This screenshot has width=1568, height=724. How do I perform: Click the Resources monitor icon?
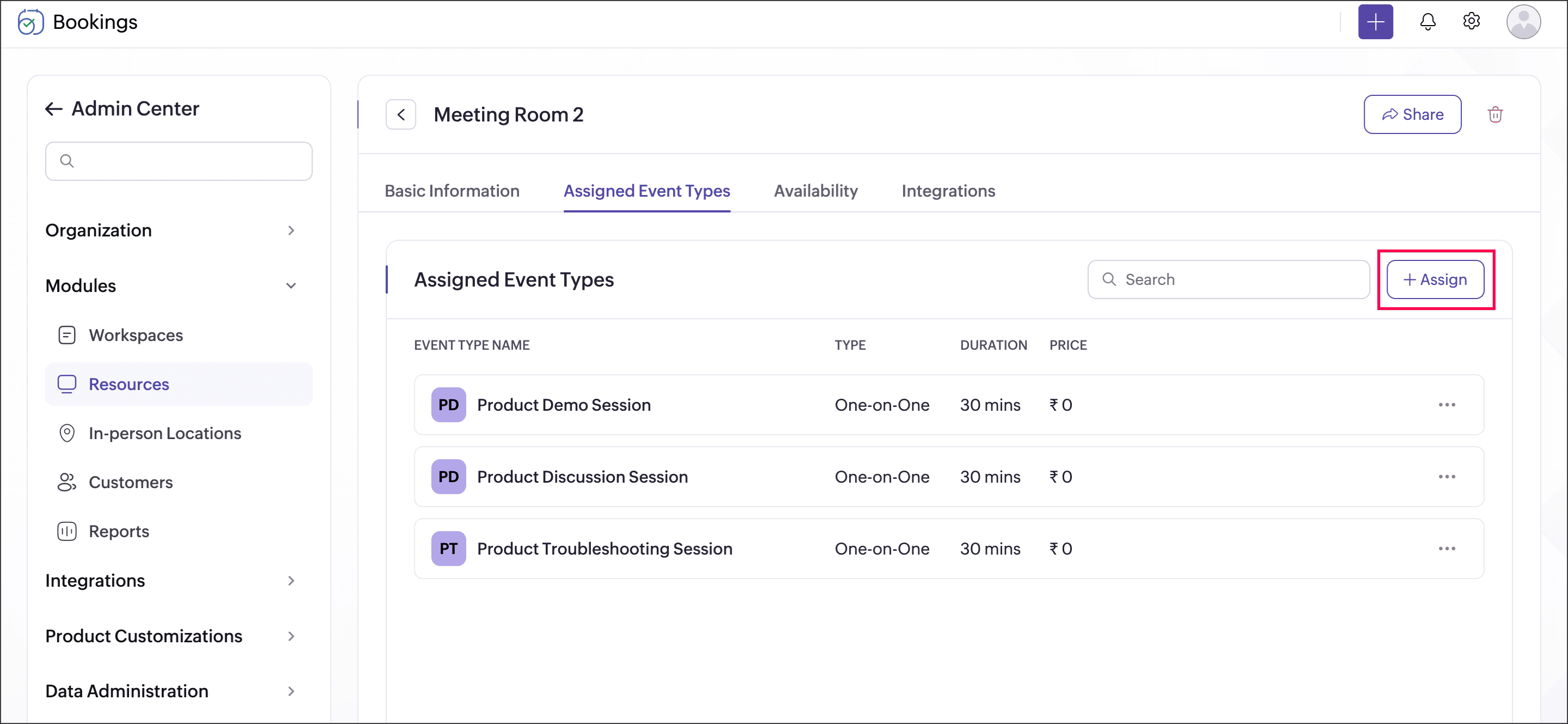click(67, 384)
